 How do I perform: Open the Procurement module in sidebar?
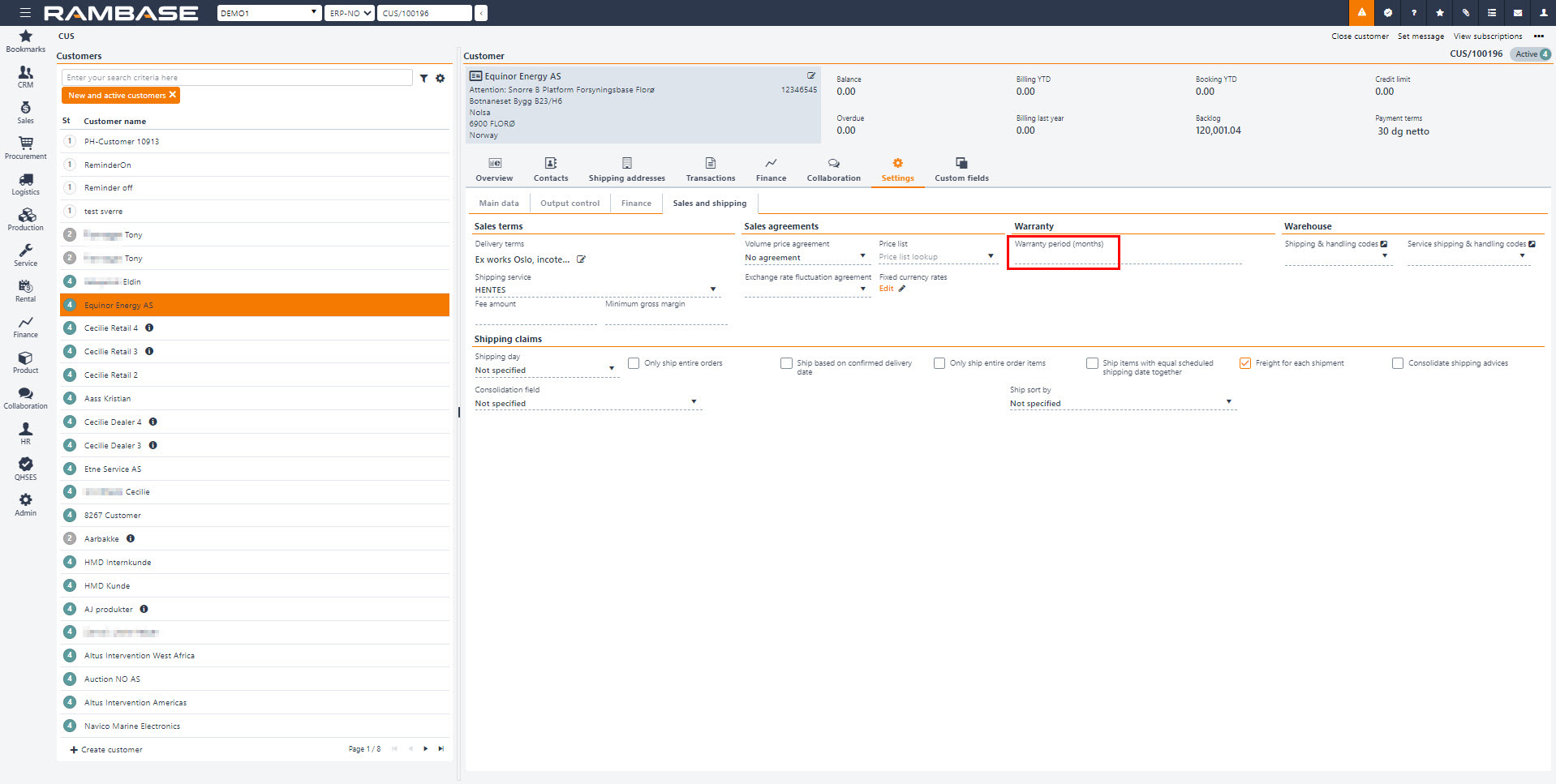click(x=26, y=148)
